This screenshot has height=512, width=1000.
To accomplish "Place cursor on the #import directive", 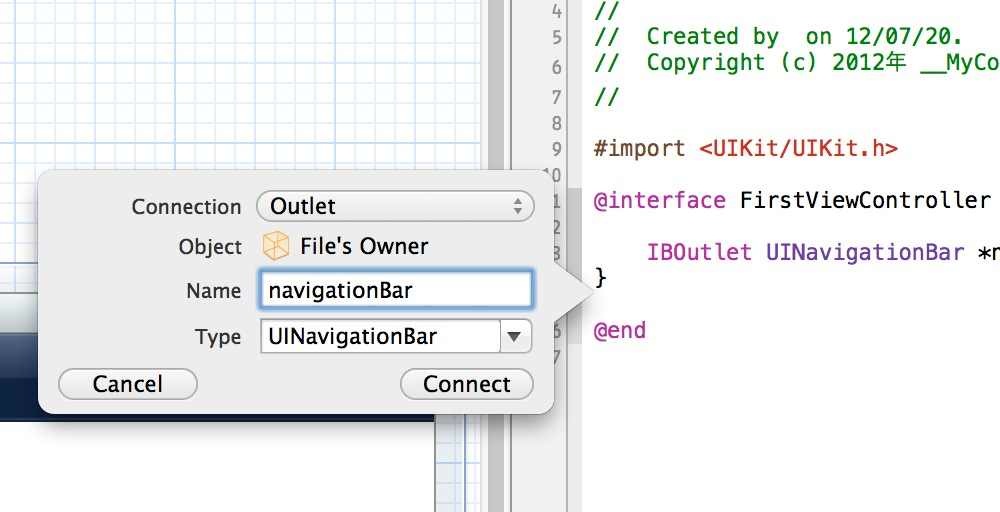I will point(639,149).
